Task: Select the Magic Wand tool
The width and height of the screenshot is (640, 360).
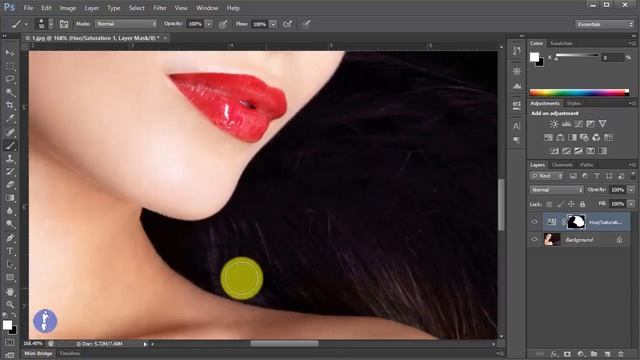Action: click(x=10, y=92)
